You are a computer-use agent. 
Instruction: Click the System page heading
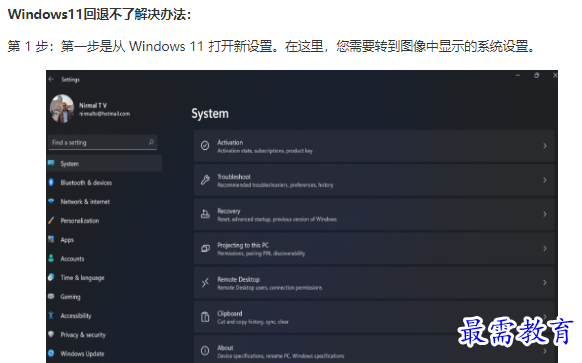pyautogui.click(x=210, y=114)
